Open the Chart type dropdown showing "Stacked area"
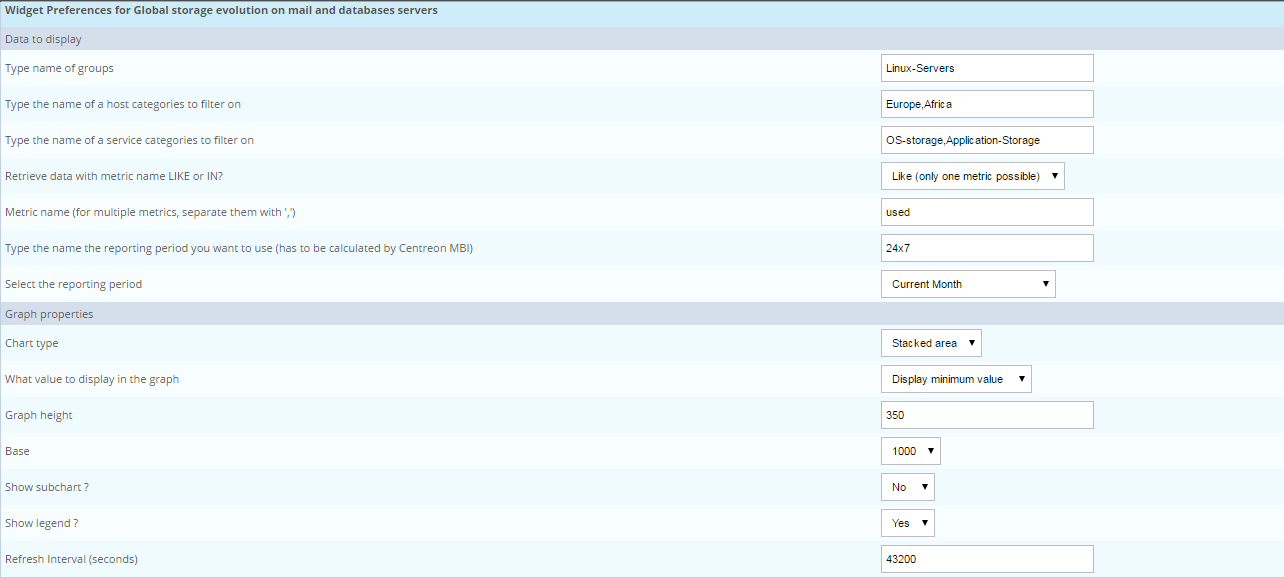 [930, 342]
